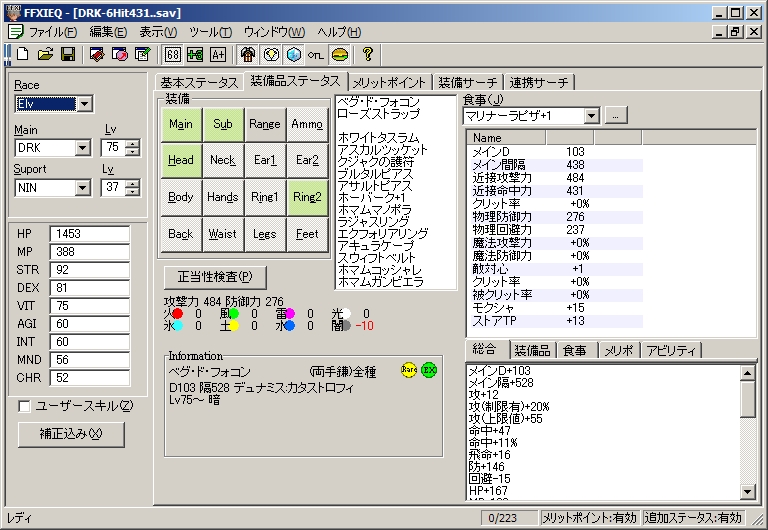Decrease Suport level 37 spinner down arrow
768x530 pixels.
[132, 192]
